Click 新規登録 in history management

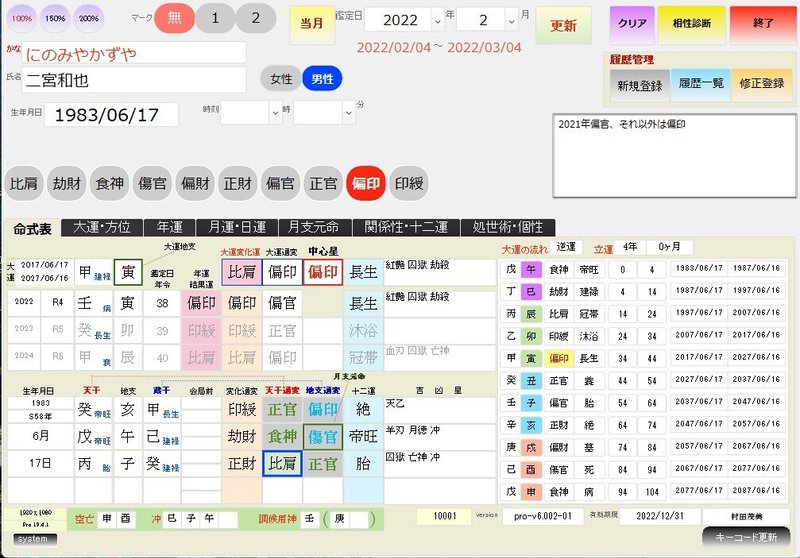(640, 85)
